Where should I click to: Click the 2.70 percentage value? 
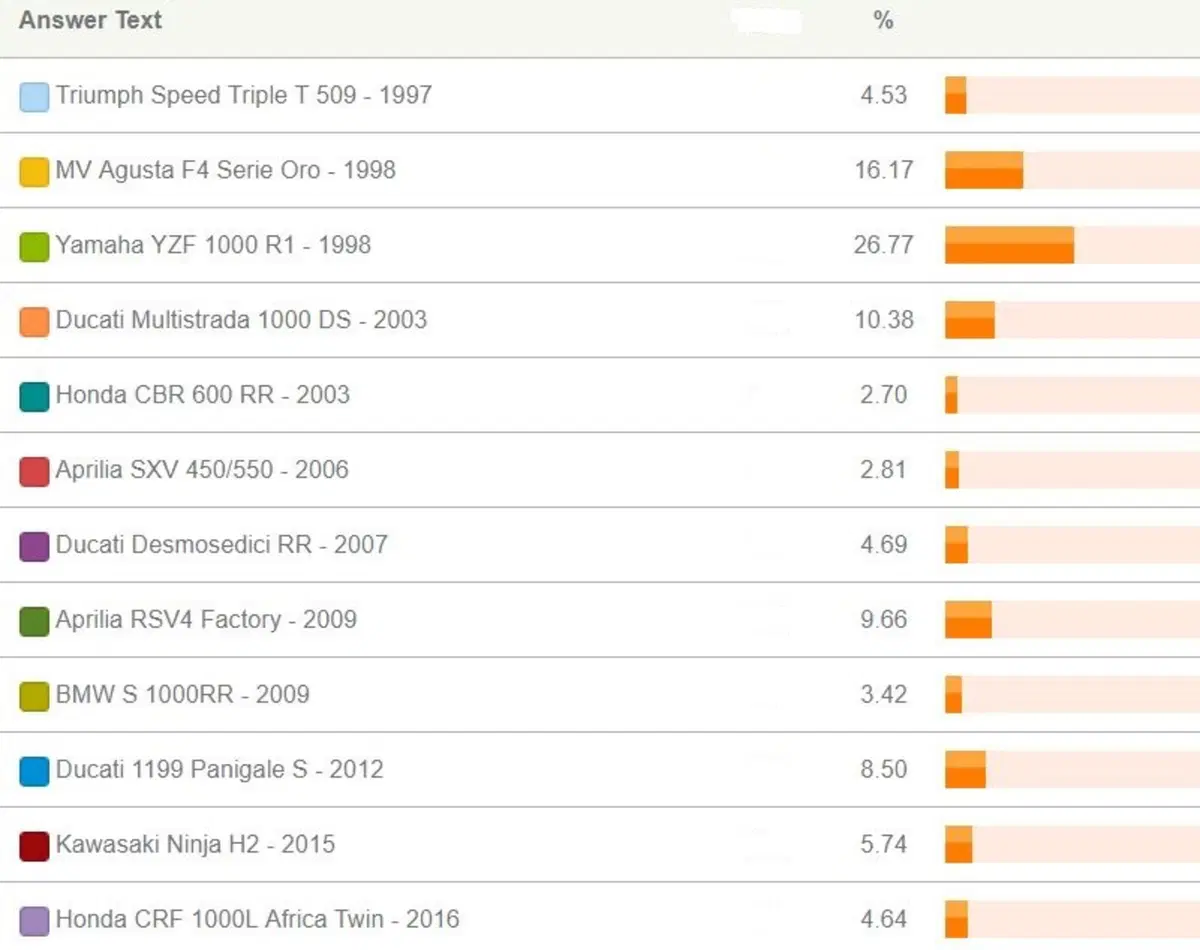click(884, 396)
